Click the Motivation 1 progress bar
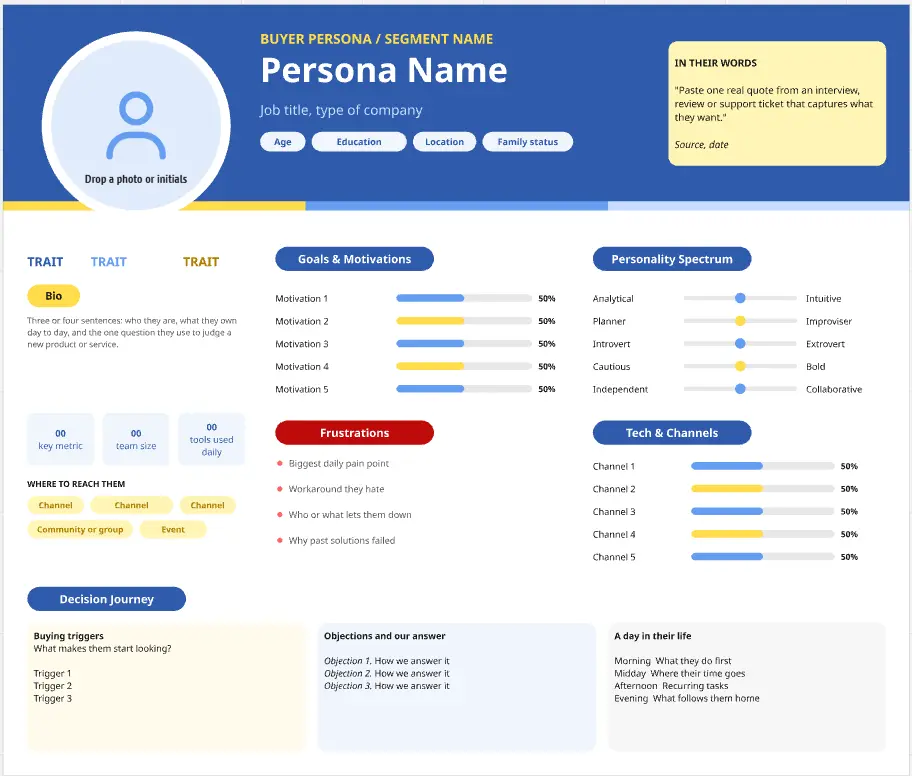Screen dimensions: 912x776 click(464, 298)
